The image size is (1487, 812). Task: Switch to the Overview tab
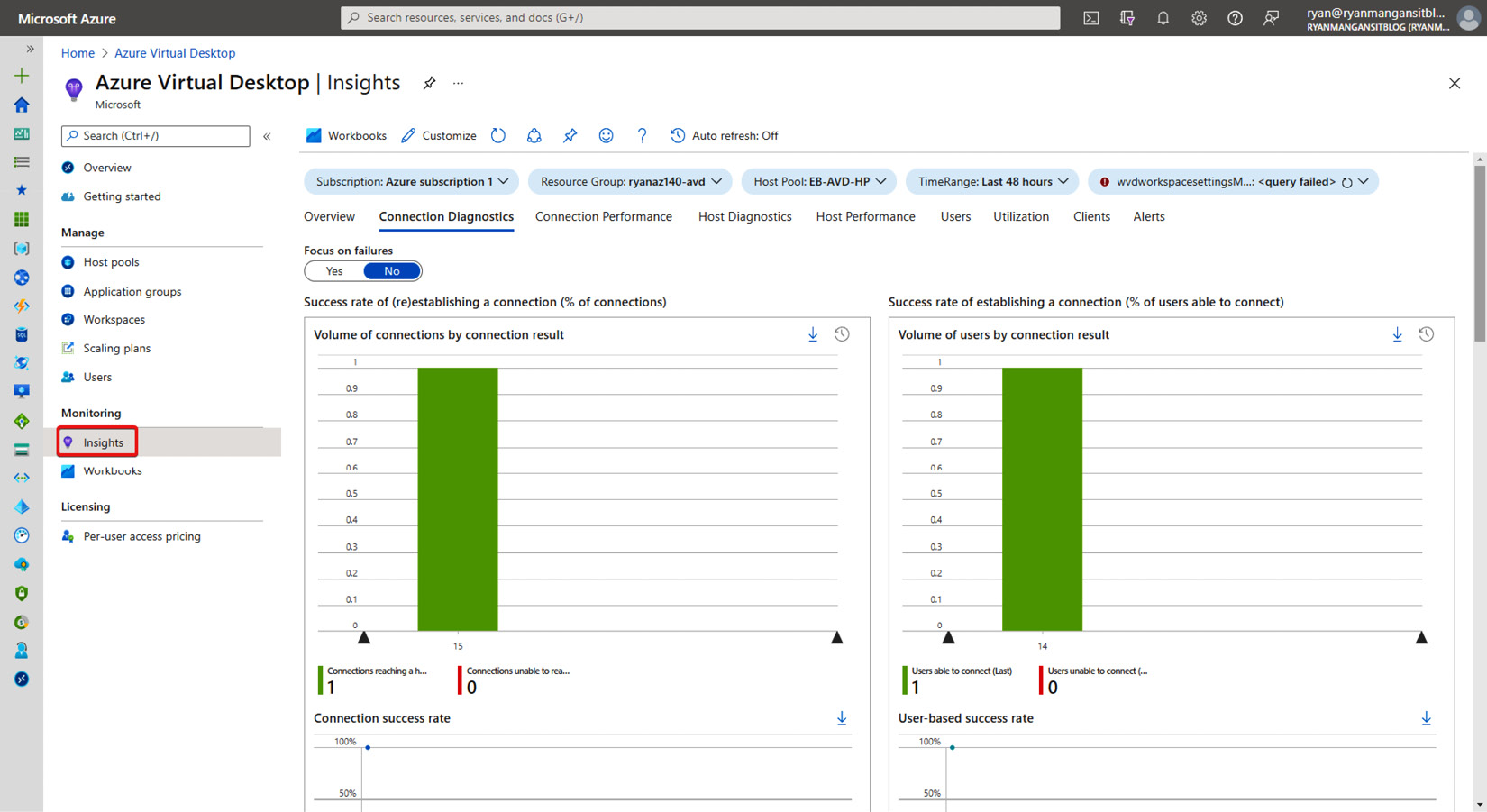point(329,216)
